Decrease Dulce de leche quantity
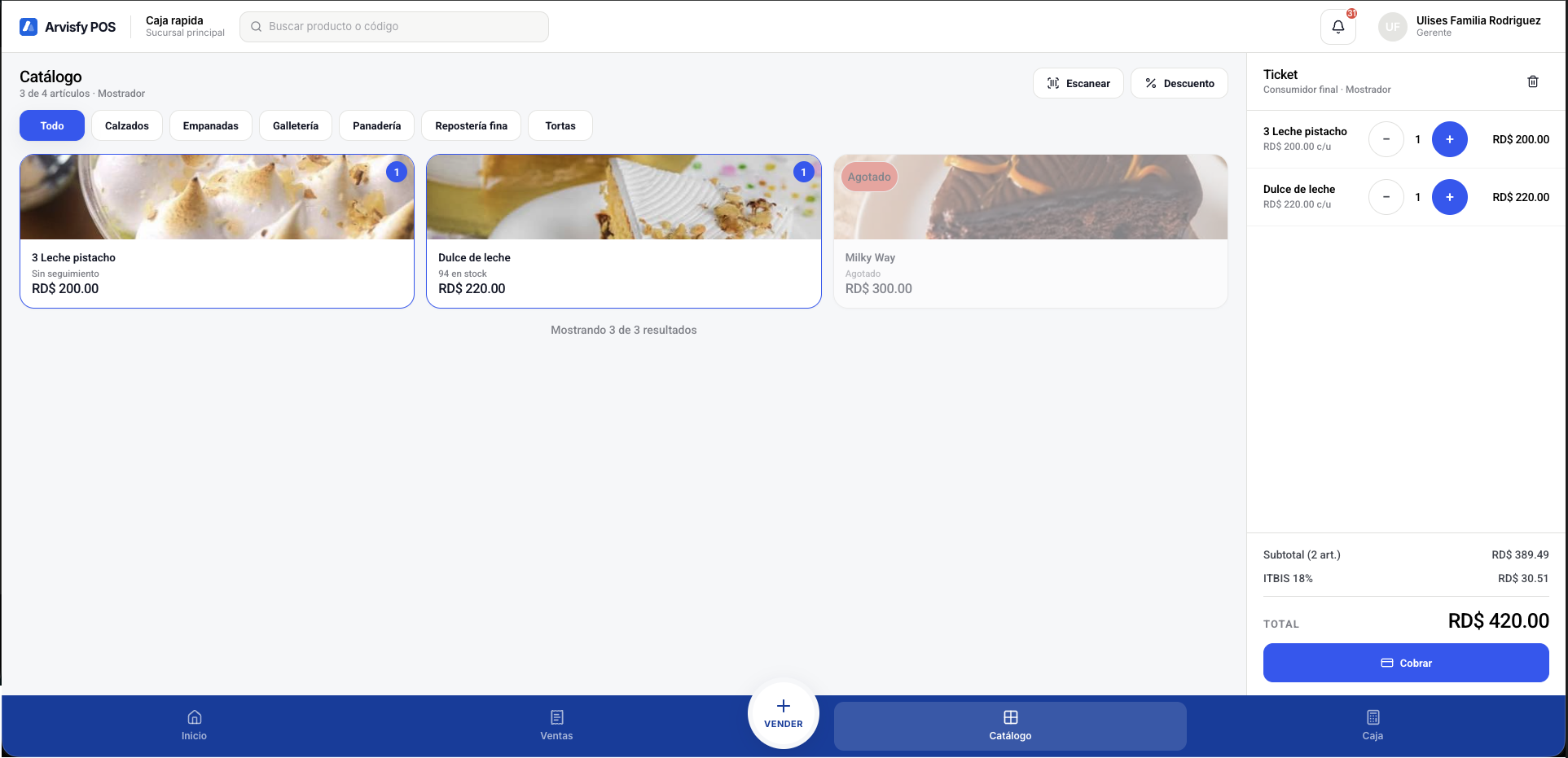 point(1386,197)
